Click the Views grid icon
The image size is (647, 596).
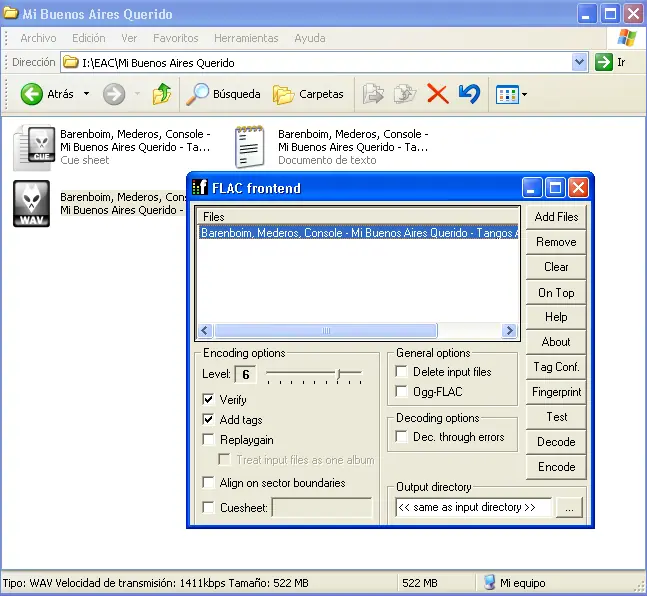[507, 95]
